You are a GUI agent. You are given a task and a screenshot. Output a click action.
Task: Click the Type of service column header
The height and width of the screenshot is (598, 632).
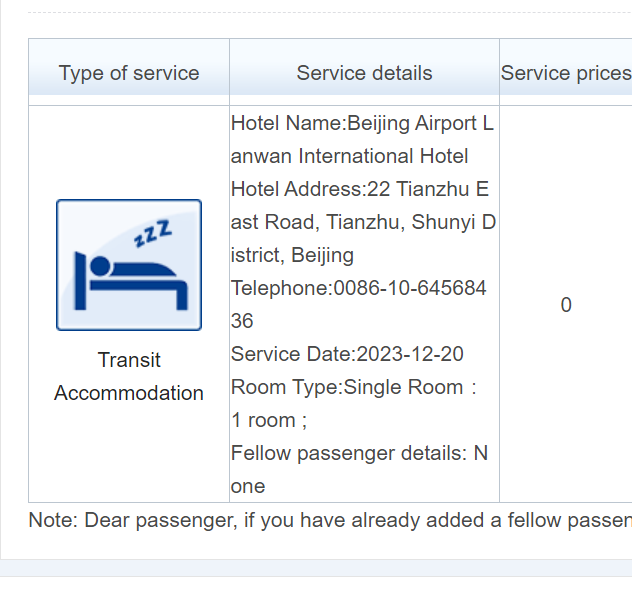tap(129, 73)
